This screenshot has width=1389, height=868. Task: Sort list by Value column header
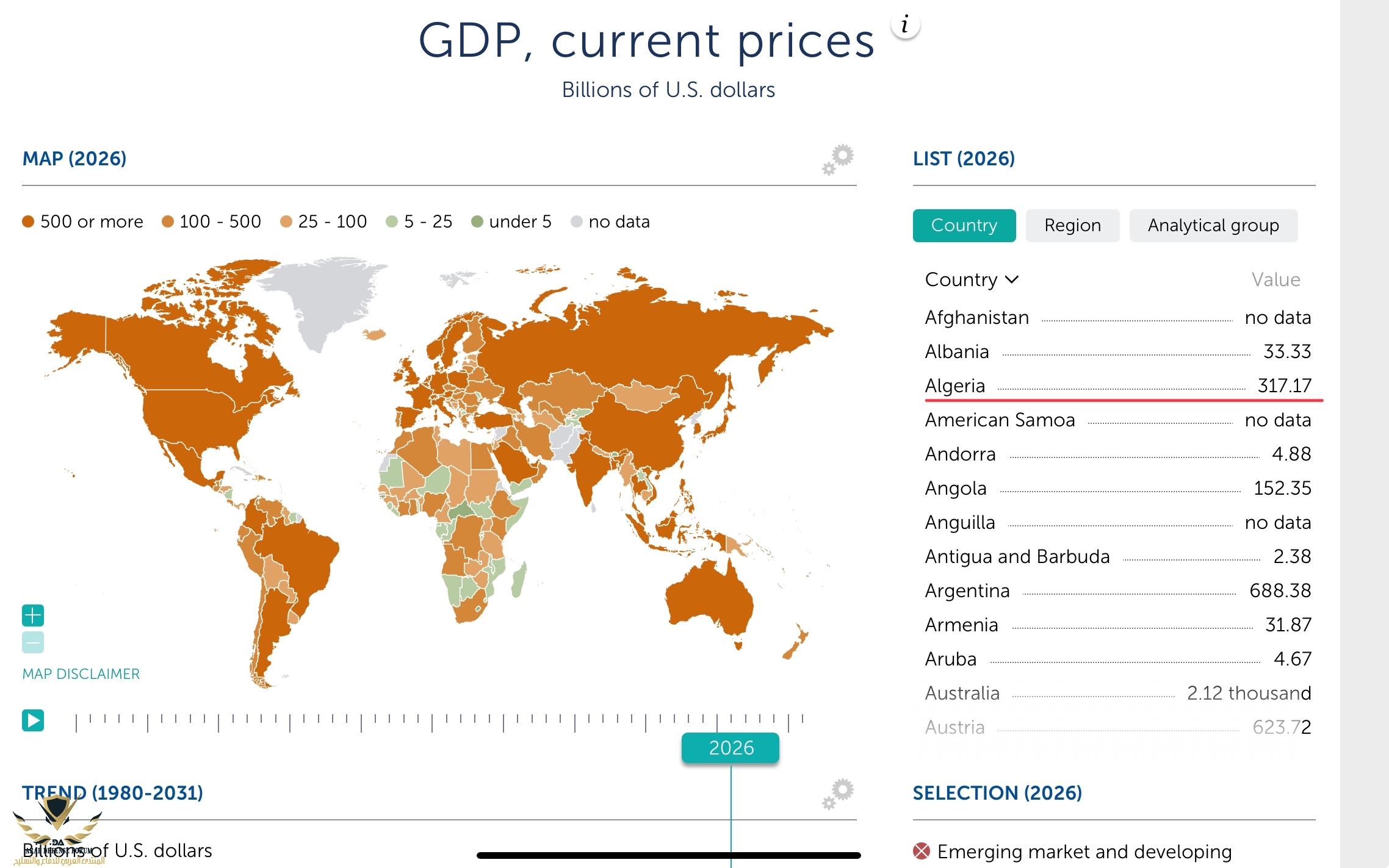click(1275, 279)
